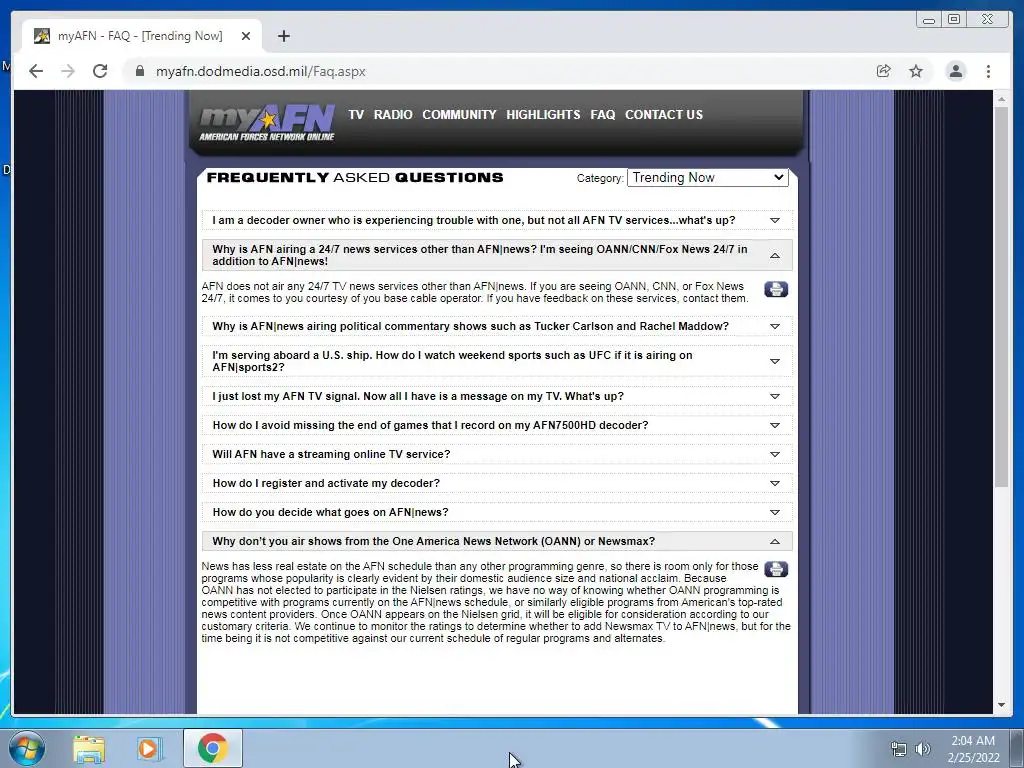Open the Chrome profile menu

956,71
